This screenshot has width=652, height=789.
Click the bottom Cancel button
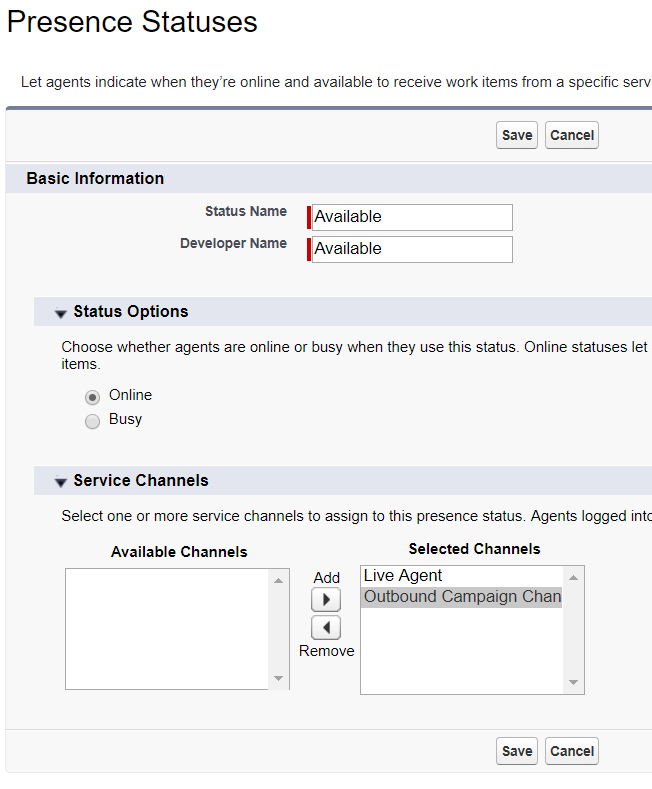[572, 751]
